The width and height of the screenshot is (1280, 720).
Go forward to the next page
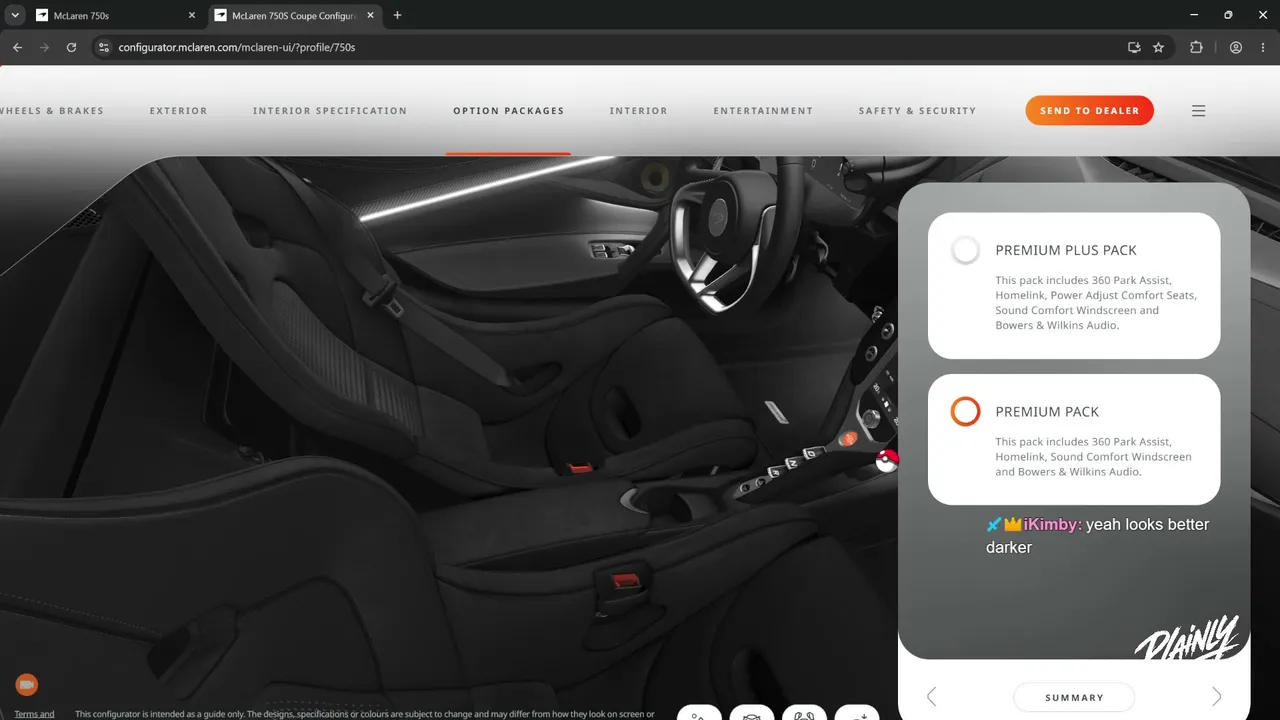pos(44,47)
